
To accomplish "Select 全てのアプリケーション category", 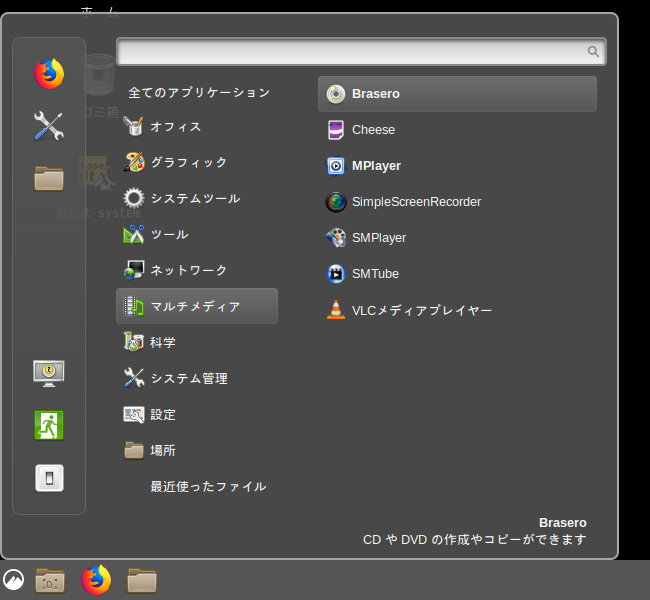I will point(199,92).
